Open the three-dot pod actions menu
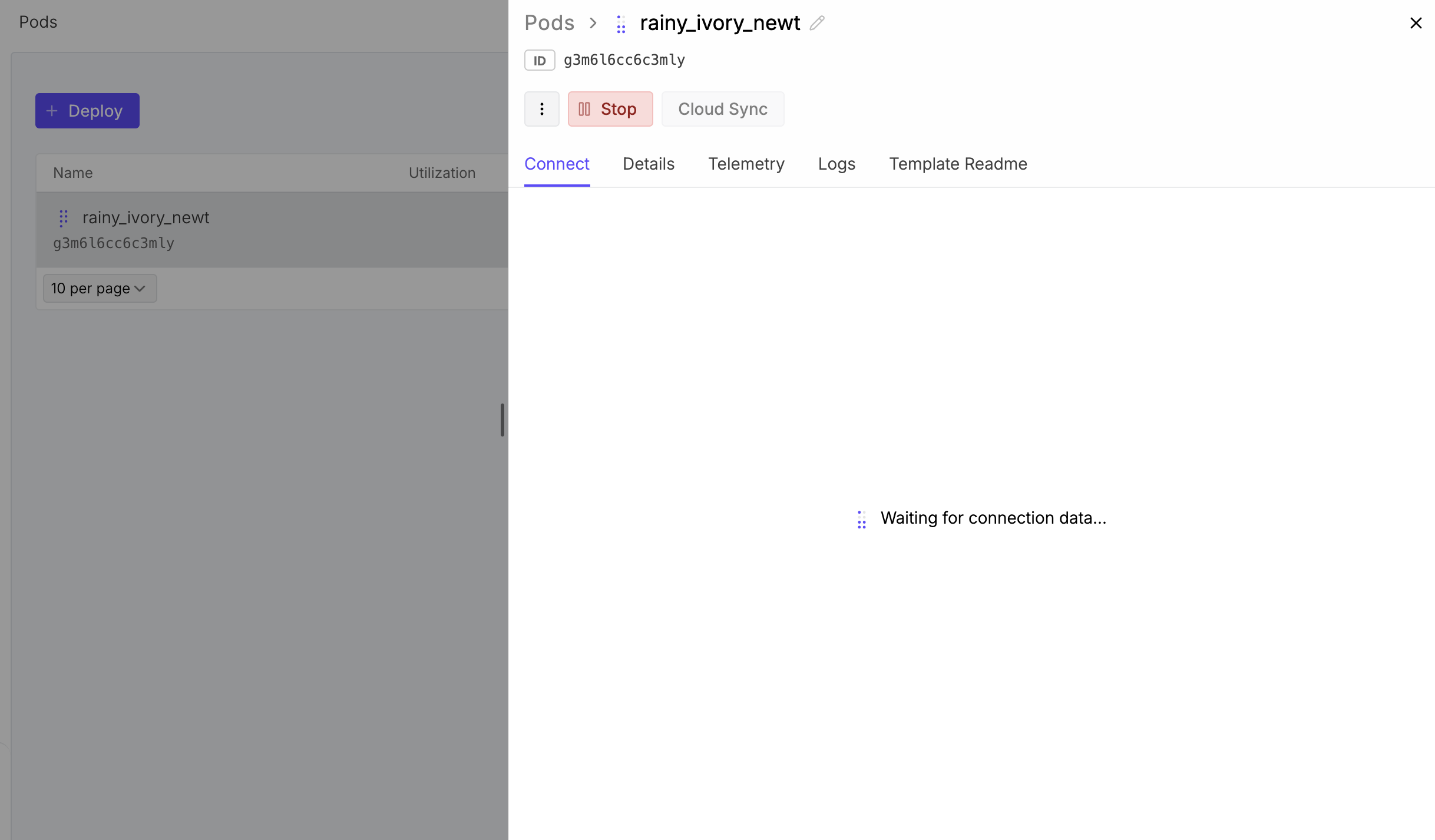 click(541, 109)
